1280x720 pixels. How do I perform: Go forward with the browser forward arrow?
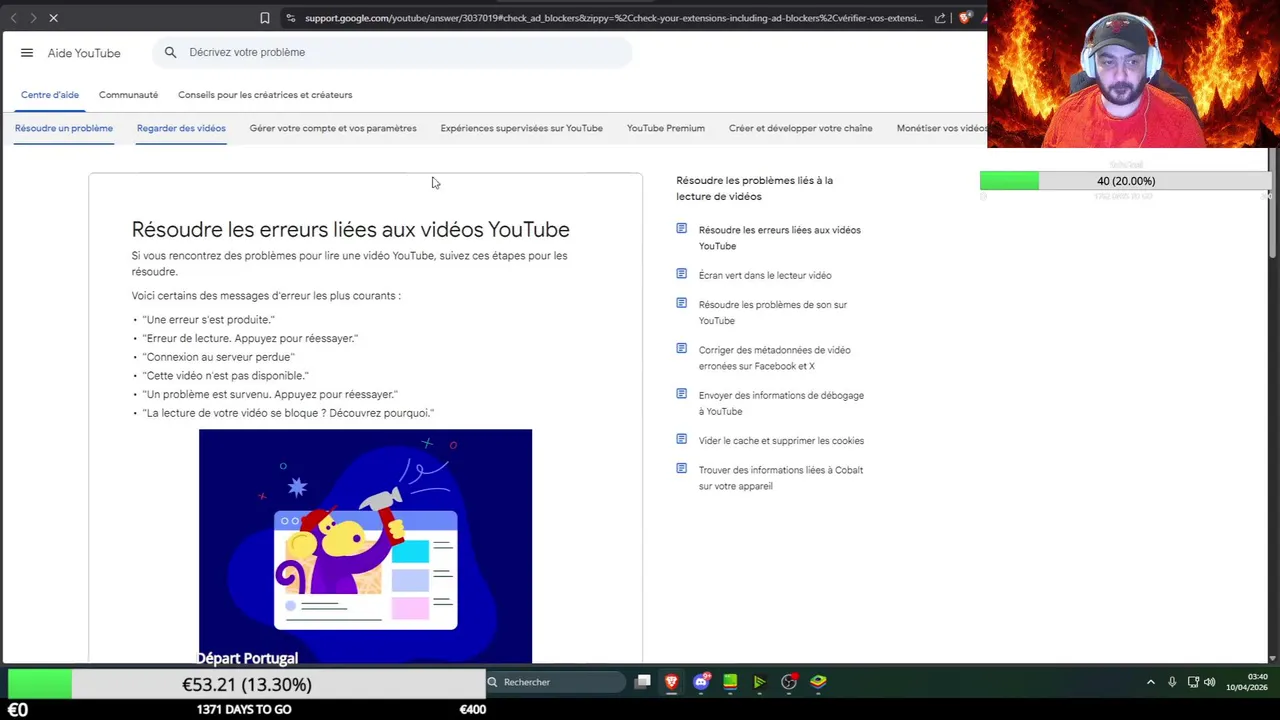pyautogui.click(x=33, y=18)
